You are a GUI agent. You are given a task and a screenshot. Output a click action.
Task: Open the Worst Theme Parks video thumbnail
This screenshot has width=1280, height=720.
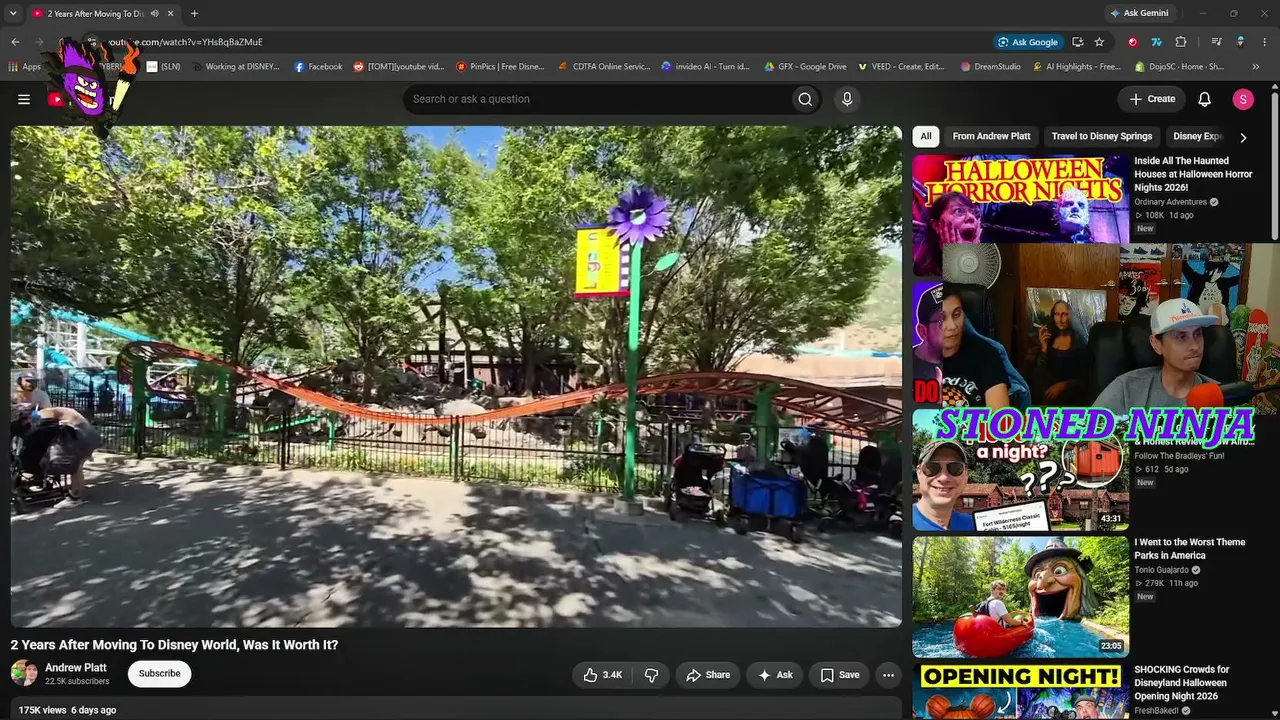coord(1020,597)
